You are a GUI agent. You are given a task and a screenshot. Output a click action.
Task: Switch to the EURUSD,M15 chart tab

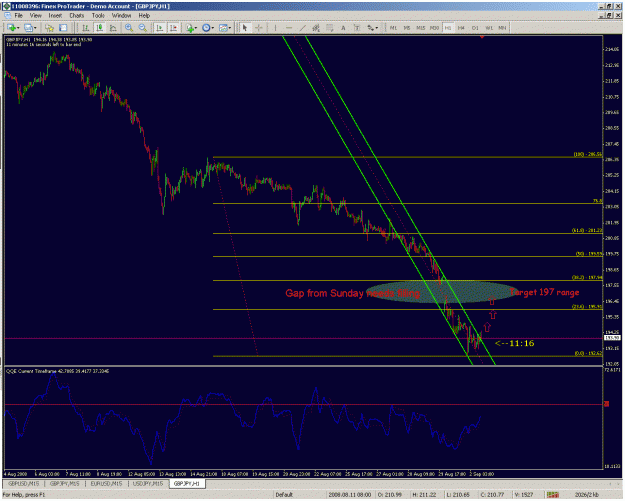click(x=106, y=484)
